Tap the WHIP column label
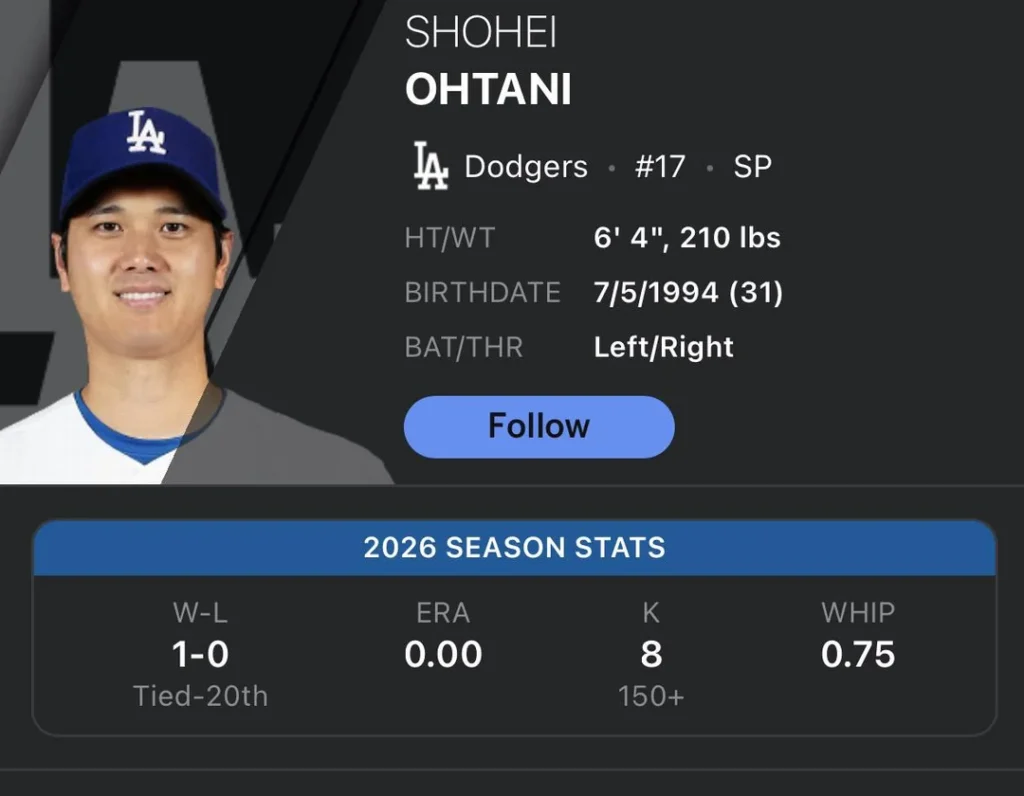Screen dimensions: 1024x796 (858, 612)
